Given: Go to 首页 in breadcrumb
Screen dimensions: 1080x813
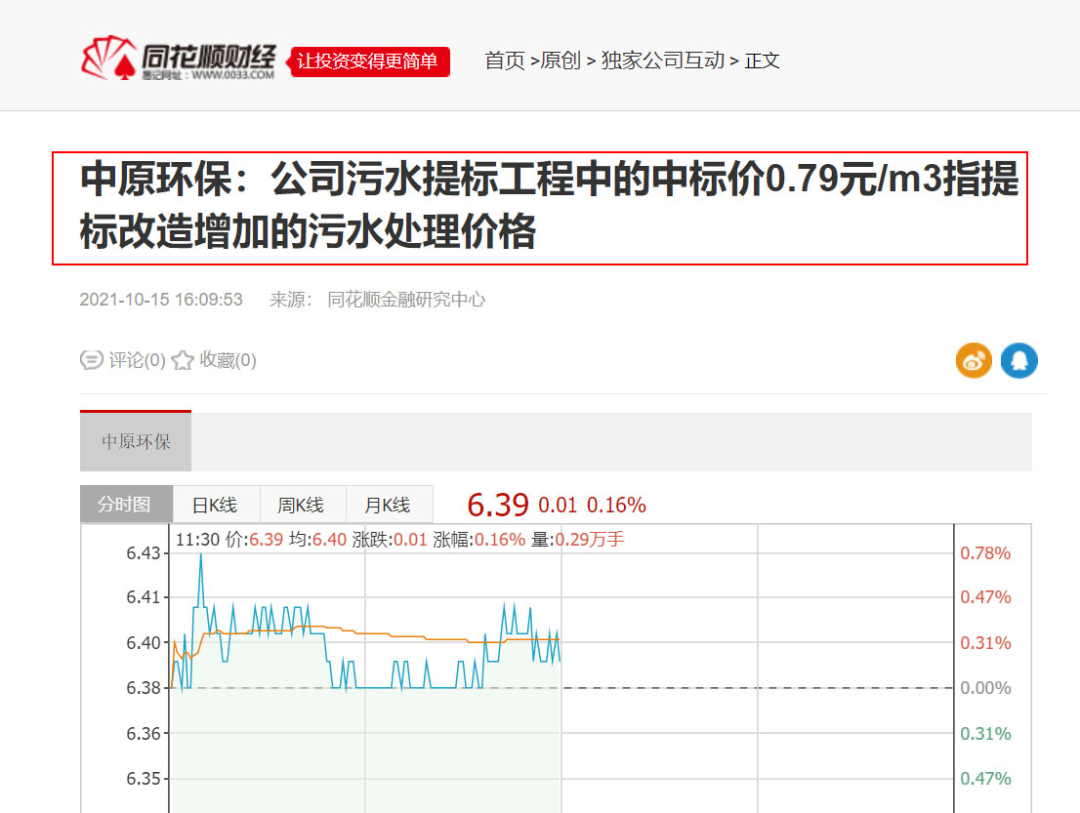Looking at the screenshot, I should 505,61.
